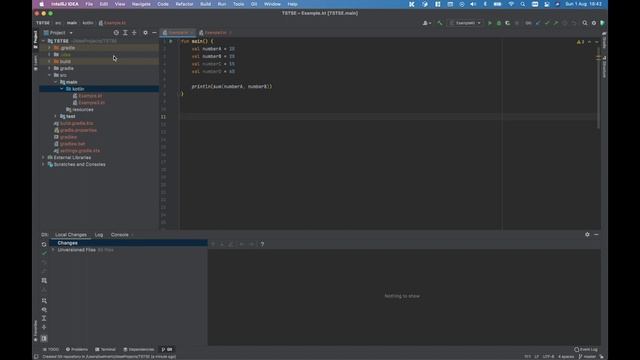The image size is (640, 360).
Task: Click the warnings indicator in editor corner
Action: tap(580, 42)
